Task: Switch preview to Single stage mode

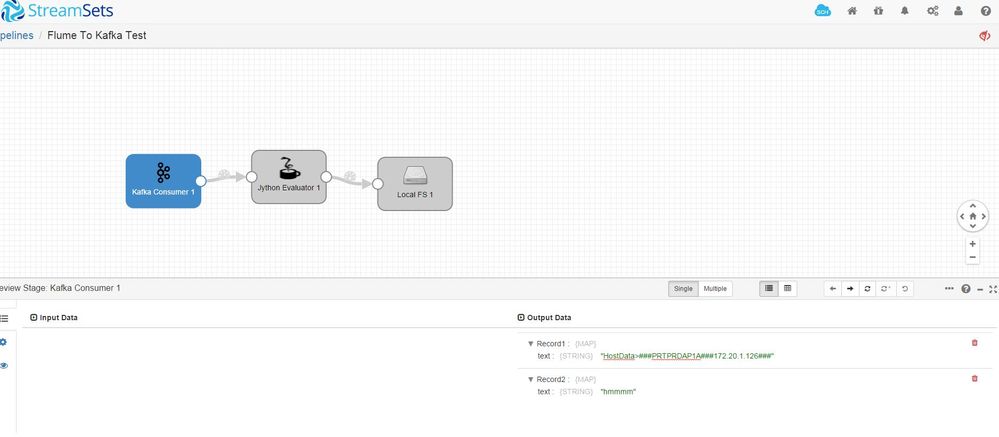Action: pyautogui.click(x=683, y=289)
